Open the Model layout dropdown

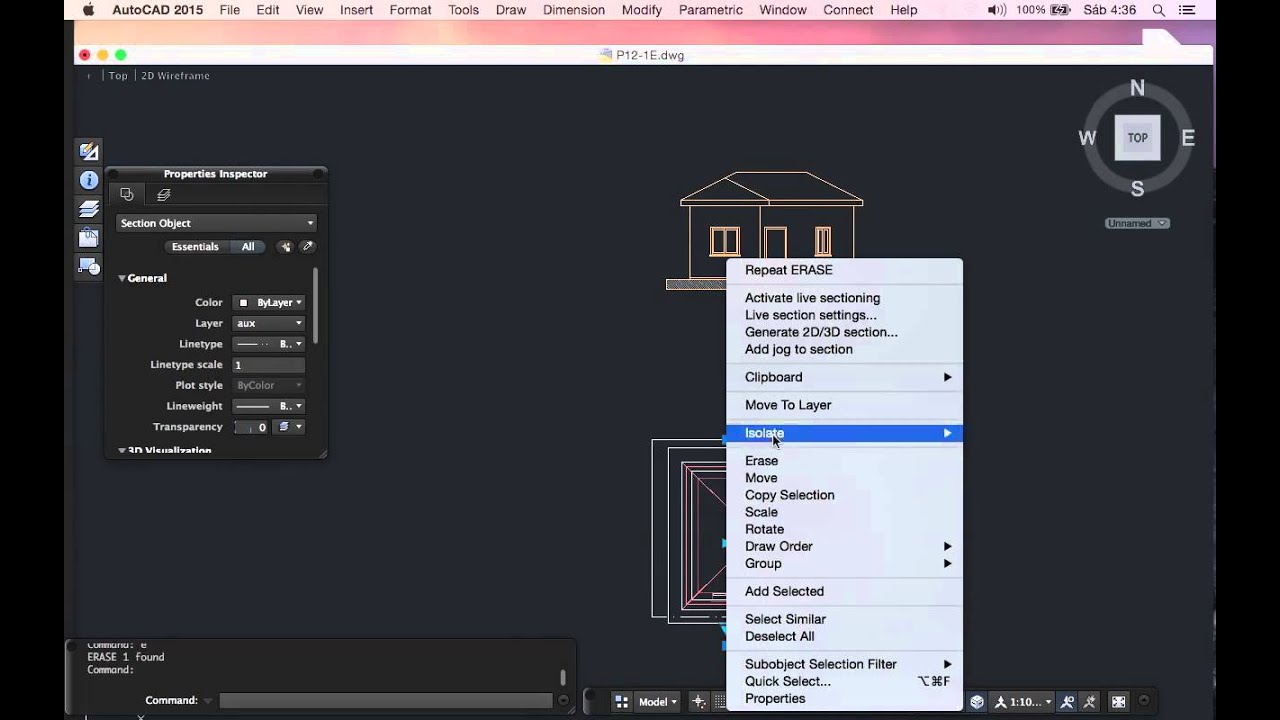(658, 702)
